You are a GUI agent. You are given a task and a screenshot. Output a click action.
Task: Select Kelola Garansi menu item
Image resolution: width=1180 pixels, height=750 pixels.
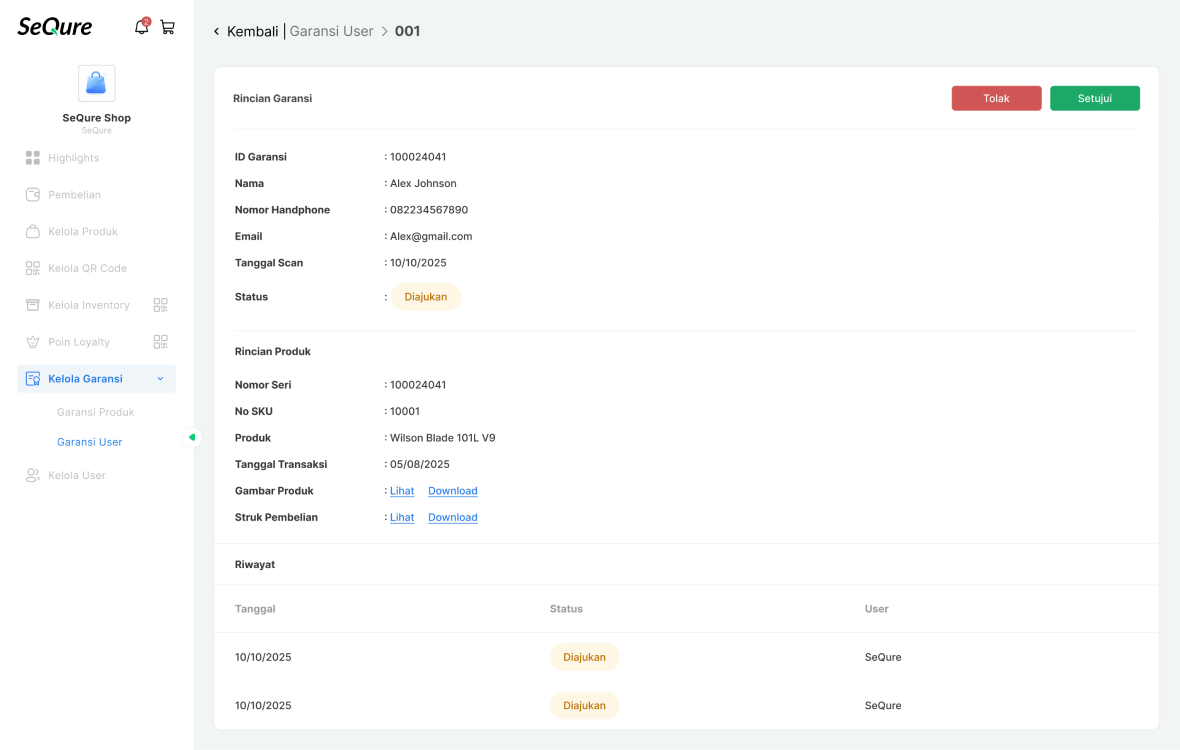click(96, 378)
